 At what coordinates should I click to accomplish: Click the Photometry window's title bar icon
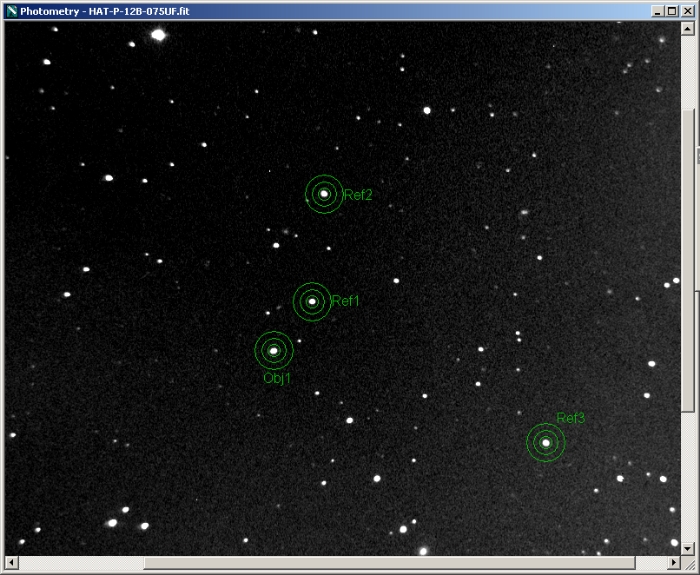11,10
